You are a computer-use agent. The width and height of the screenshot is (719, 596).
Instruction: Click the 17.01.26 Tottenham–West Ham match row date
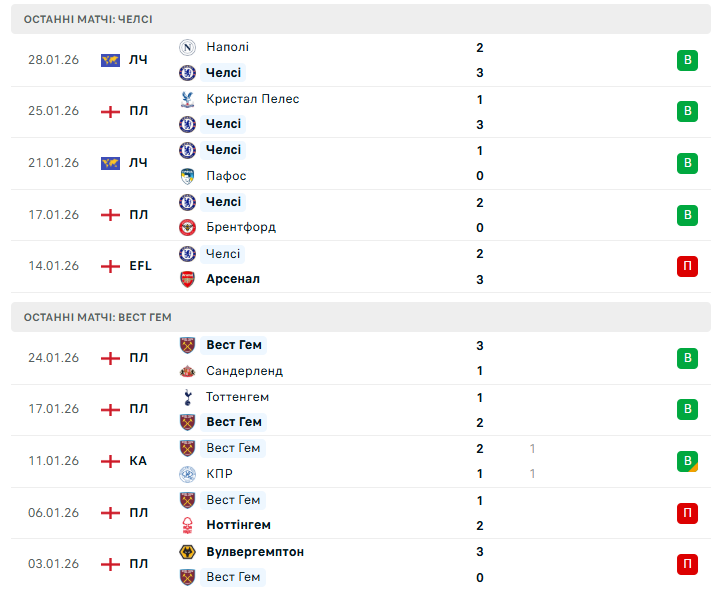coord(53,409)
